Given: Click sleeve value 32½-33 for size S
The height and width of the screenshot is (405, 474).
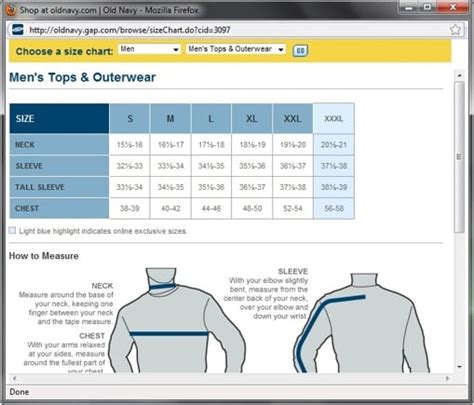Looking at the screenshot, I should coord(130,166).
